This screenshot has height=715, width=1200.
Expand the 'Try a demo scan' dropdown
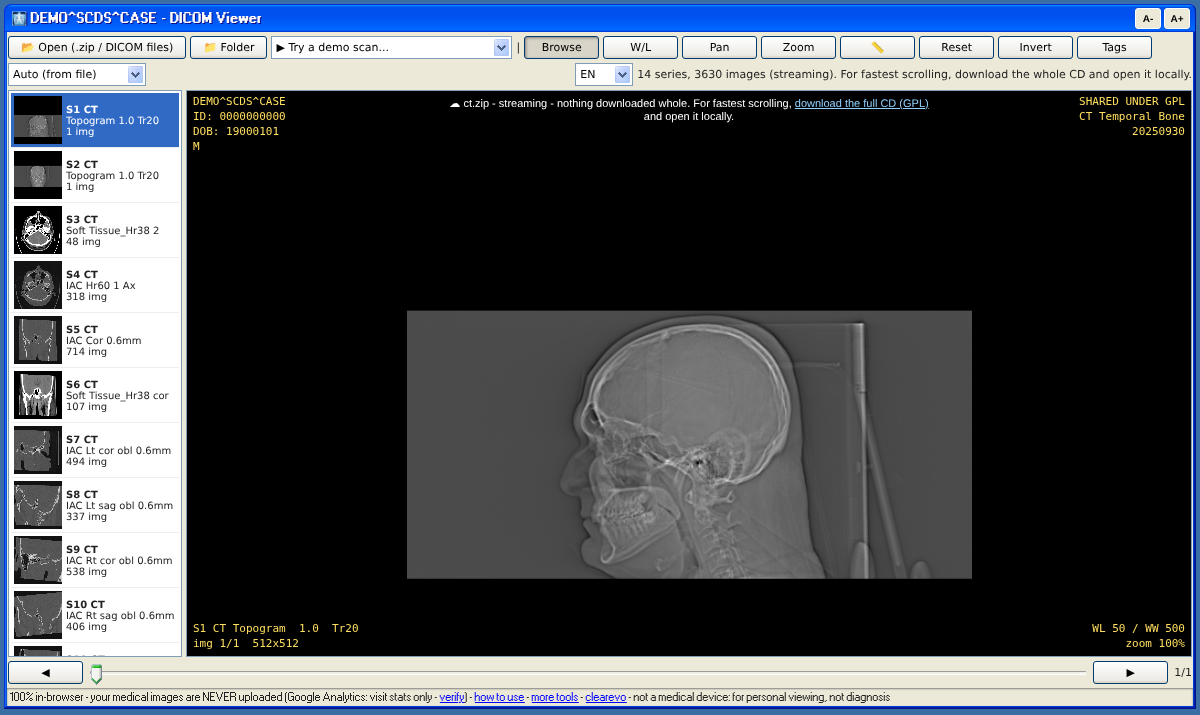point(391,47)
